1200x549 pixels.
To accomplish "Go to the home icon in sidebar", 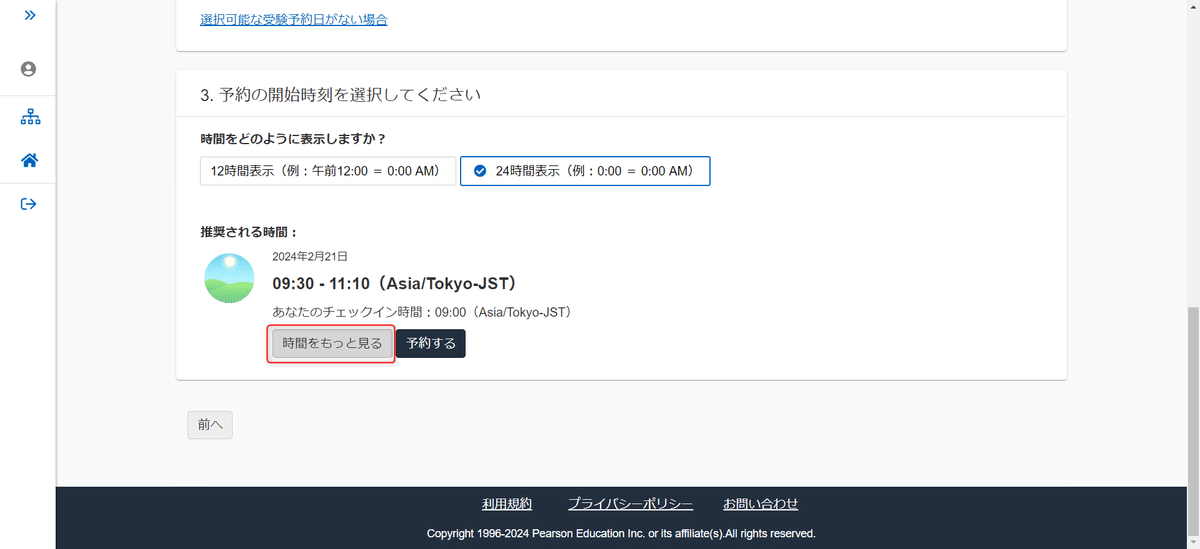I will point(29,160).
